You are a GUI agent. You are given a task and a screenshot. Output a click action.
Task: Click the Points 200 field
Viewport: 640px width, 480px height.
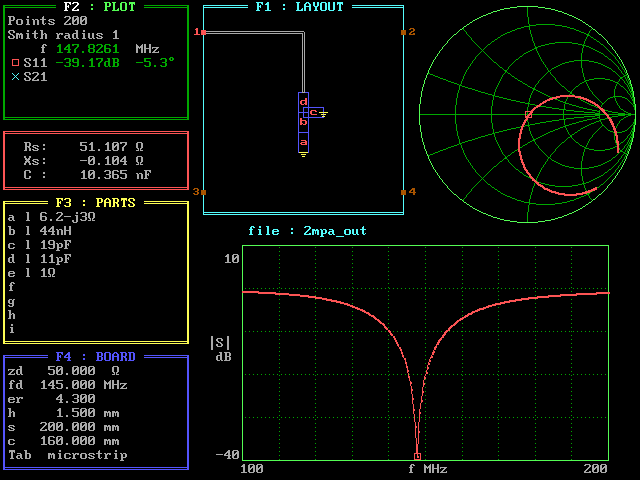coord(47,20)
